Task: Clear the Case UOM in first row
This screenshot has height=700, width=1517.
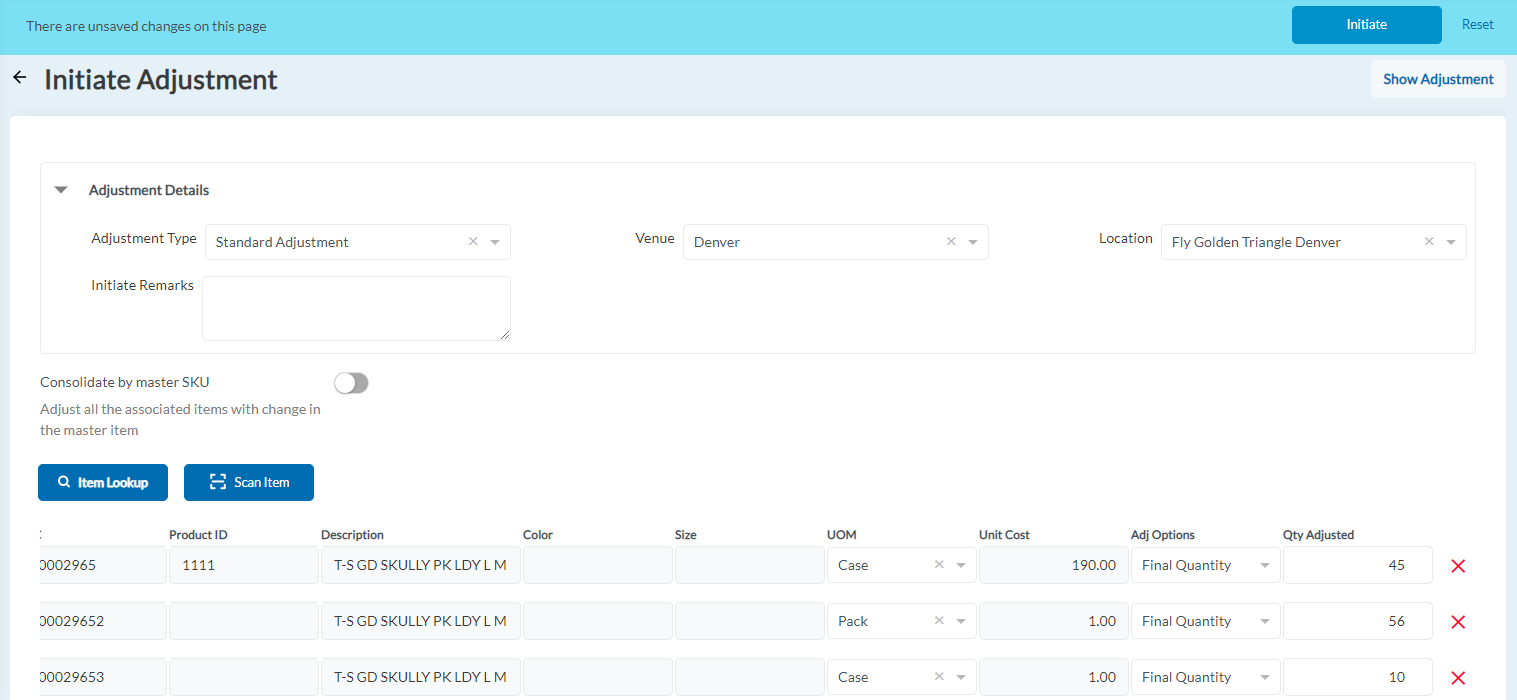Action: tap(939, 564)
